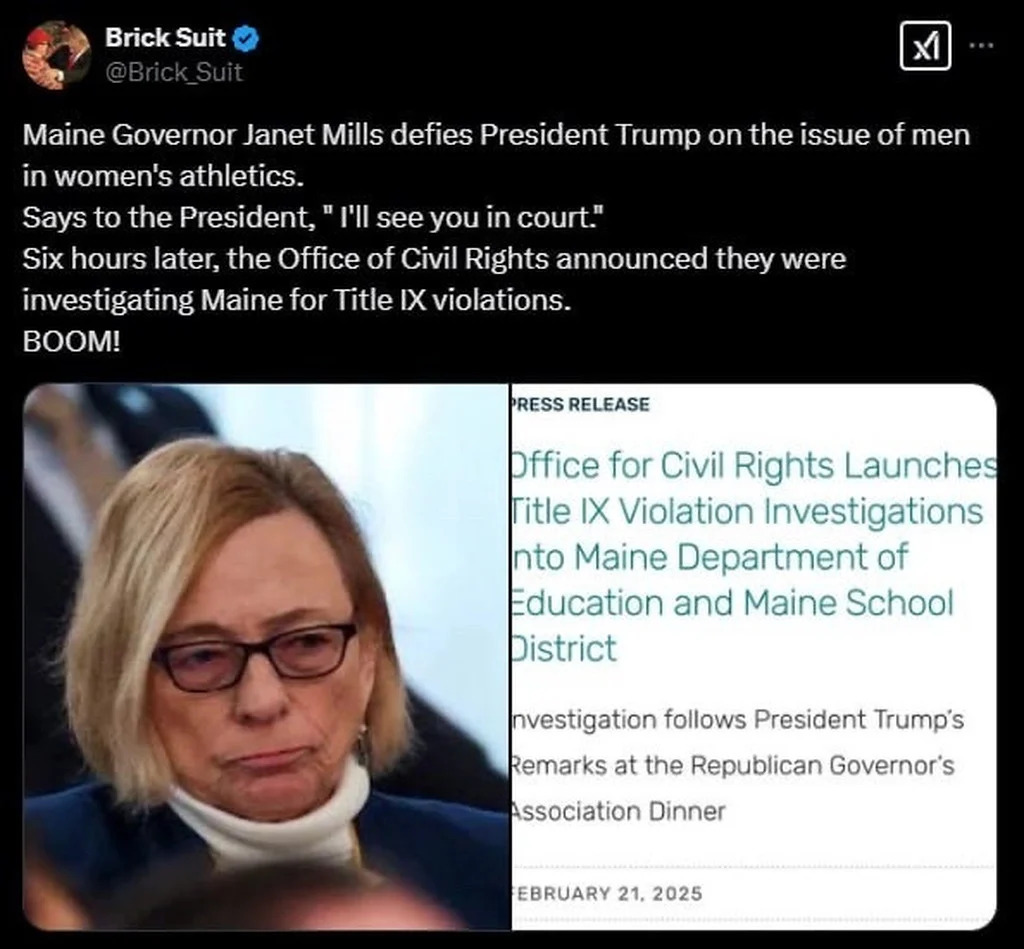Click the "Office for Civil Rights Launches" headline
Viewport: 1024px width, 949px height.
pos(754,466)
